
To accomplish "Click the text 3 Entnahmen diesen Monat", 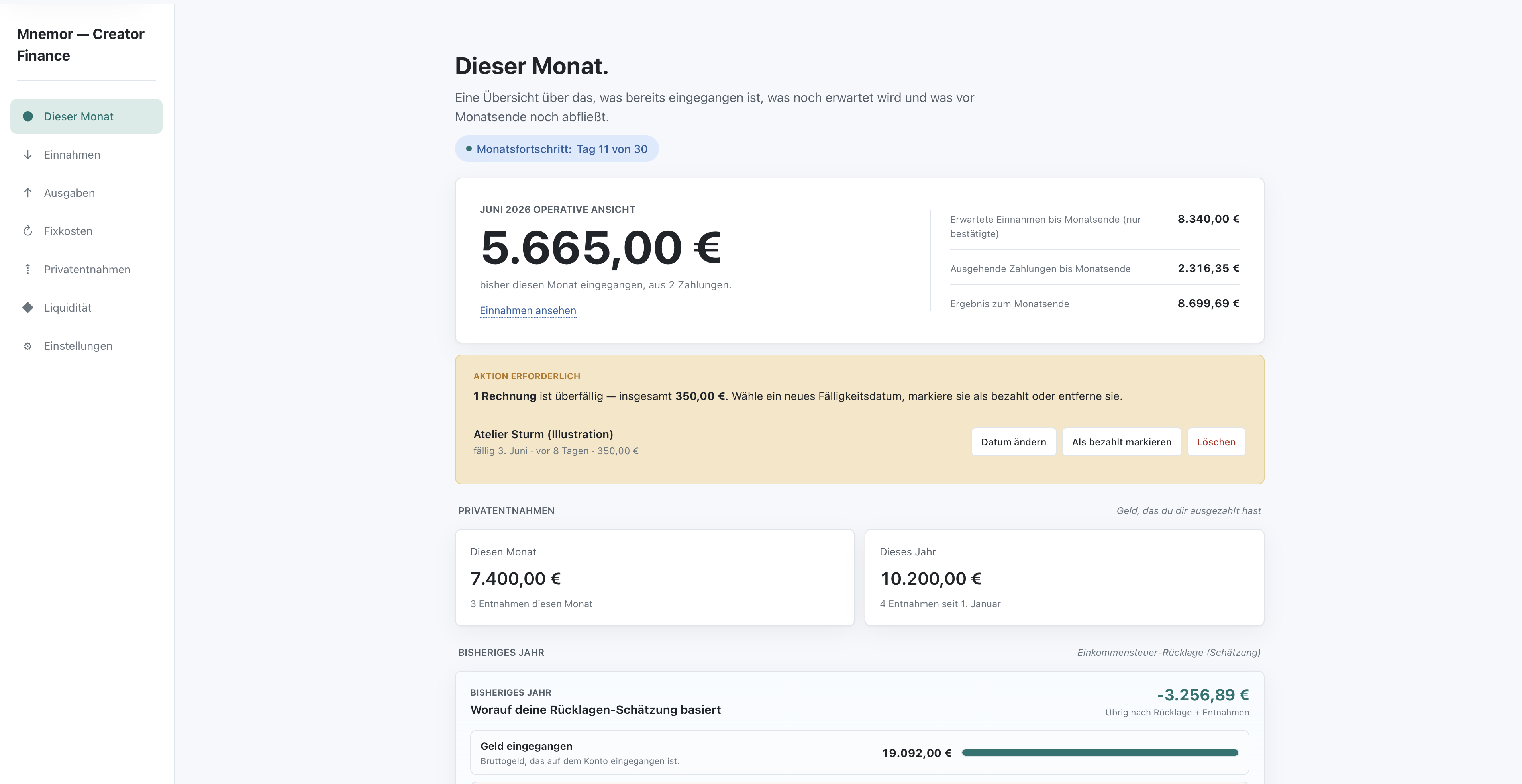I will tap(531, 604).
